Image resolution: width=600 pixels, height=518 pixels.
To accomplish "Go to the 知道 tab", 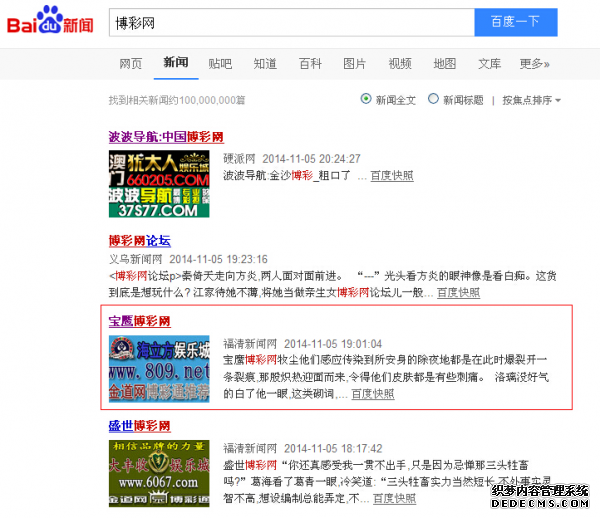I will [x=265, y=64].
